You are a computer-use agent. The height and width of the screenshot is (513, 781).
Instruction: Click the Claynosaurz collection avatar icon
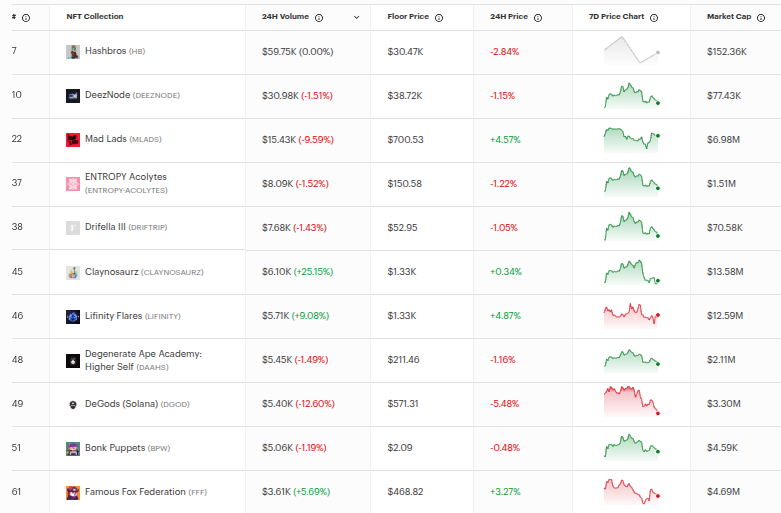73,272
